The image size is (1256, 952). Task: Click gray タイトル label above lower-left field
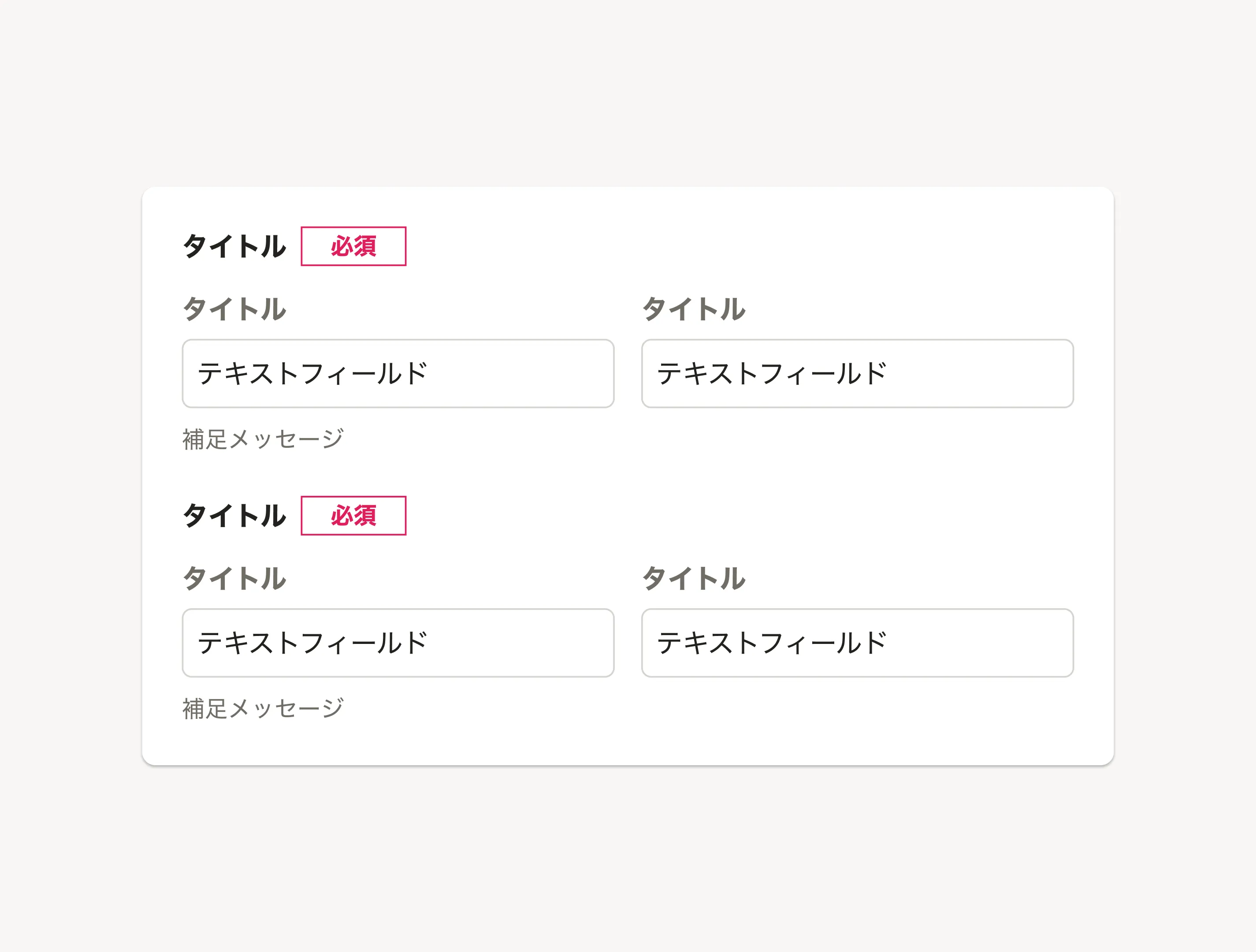pos(234,579)
